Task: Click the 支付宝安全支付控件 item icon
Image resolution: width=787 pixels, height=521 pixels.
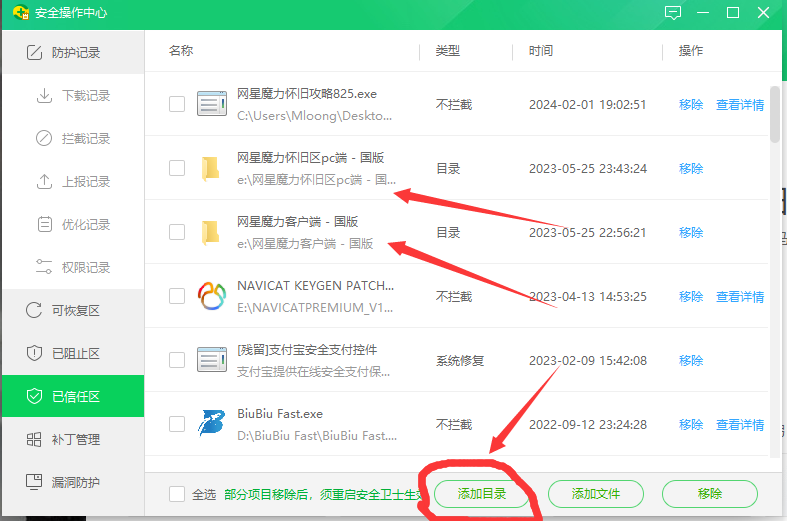Action: tap(212, 360)
